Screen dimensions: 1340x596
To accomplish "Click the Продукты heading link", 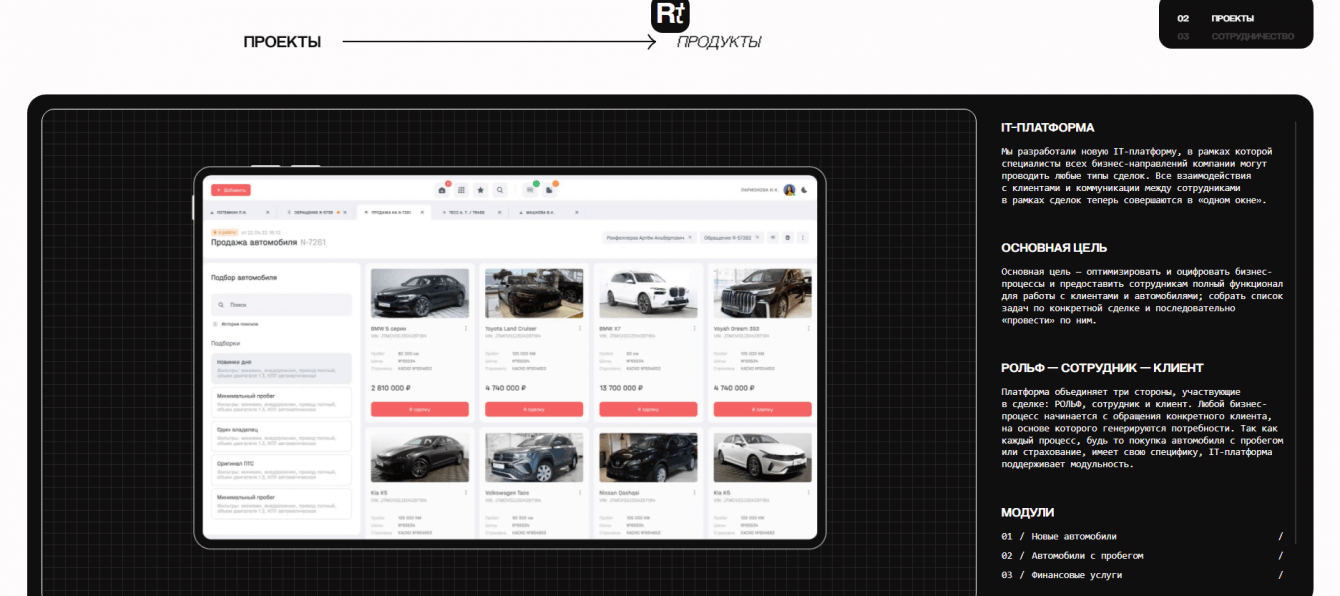I will point(719,42).
